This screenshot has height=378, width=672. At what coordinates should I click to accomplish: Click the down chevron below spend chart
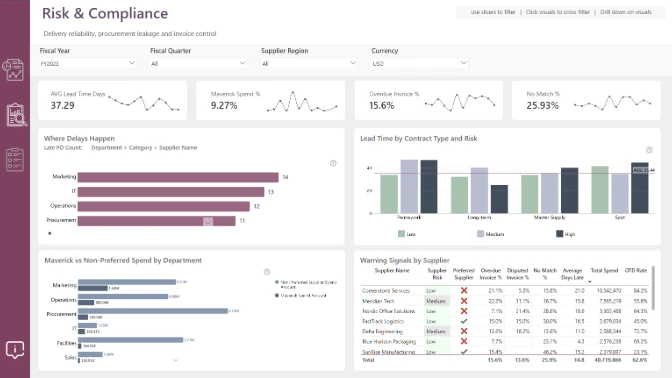(175, 360)
